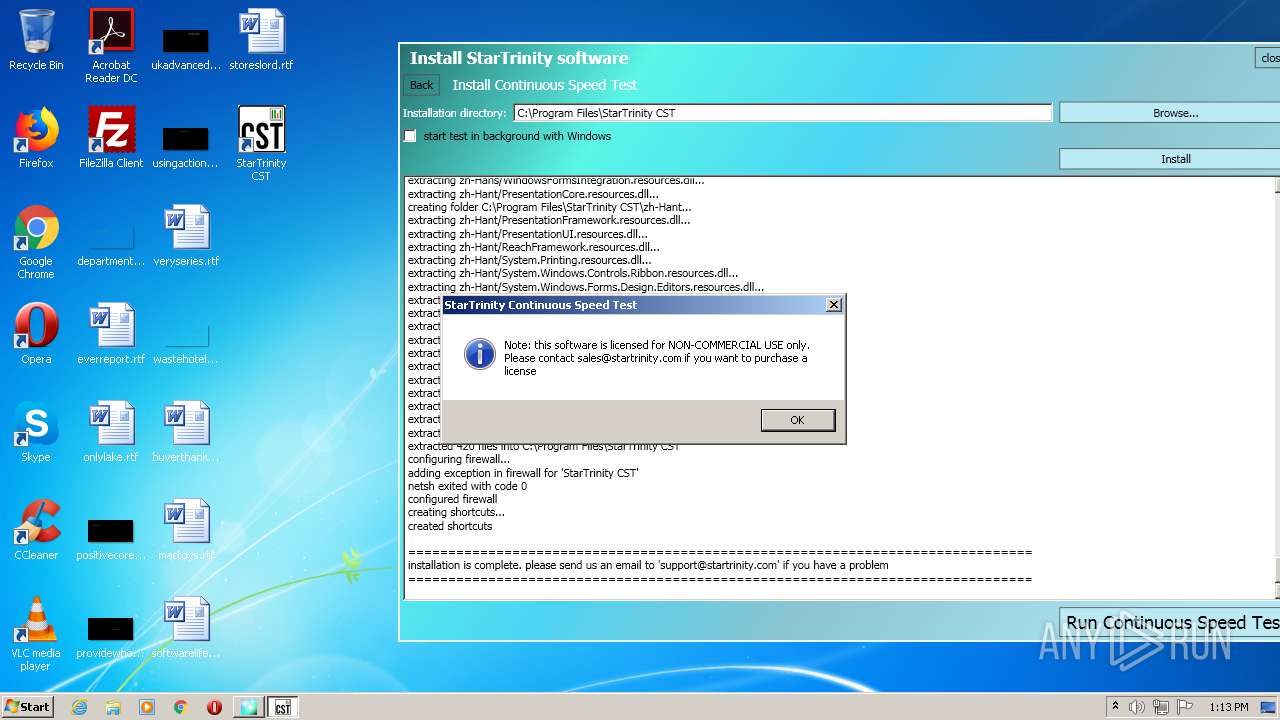Launch Acrobat Reader DC shortcut
The image size is (1280, 720).
tap(111, 46)
